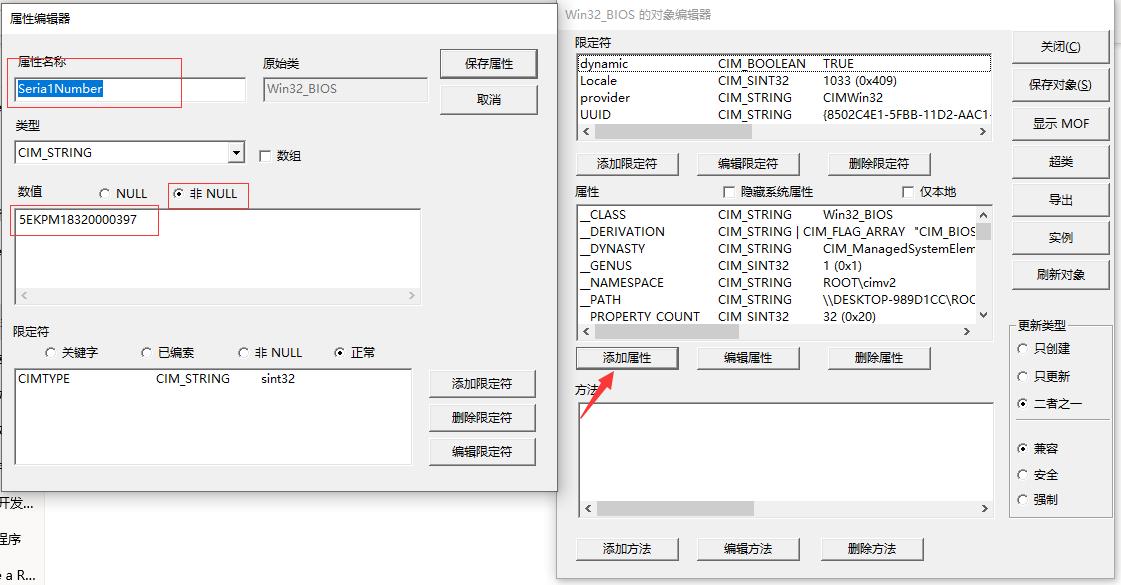Screen dimensions: 1121x585
Task: Click 添加方法 to add a method
Action: (x=627, y=549)
